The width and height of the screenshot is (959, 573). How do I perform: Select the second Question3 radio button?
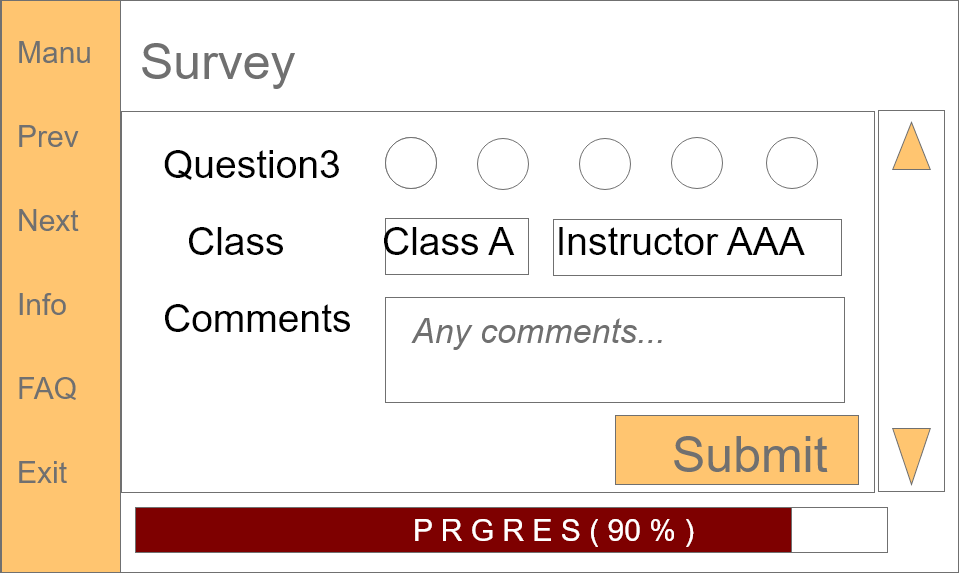coord(503,164)
